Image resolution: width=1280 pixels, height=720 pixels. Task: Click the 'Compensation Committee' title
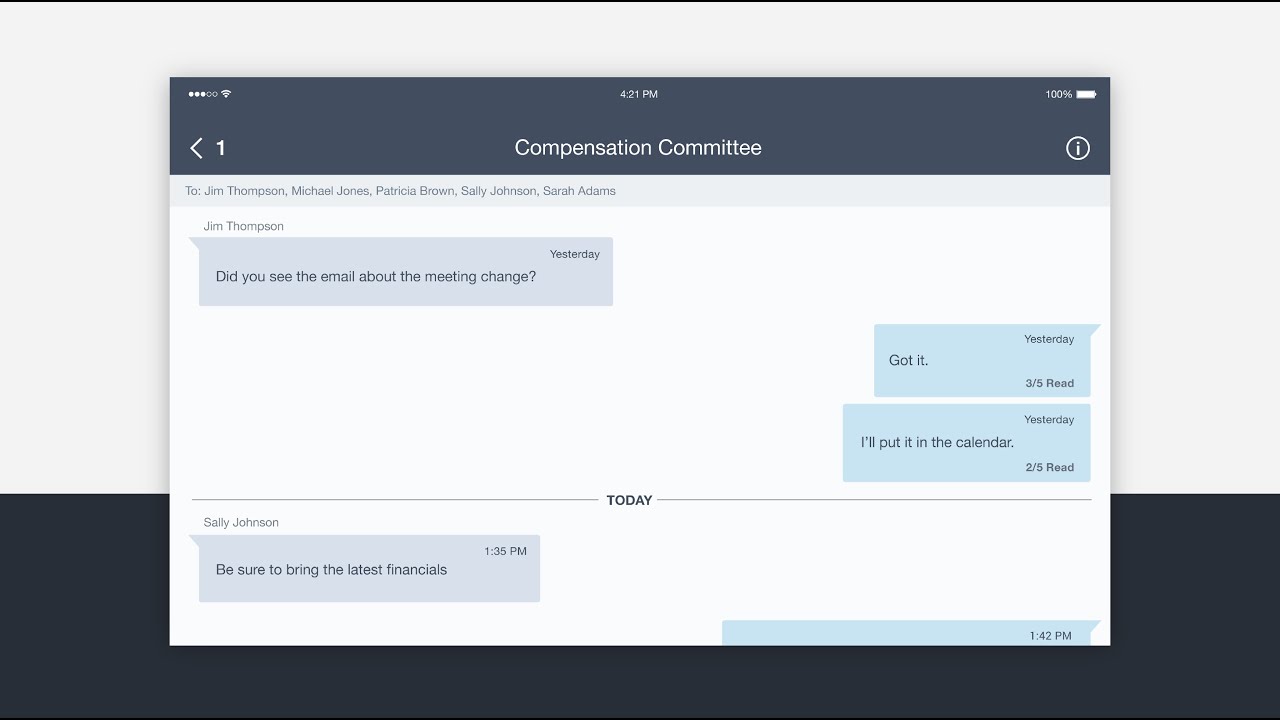coord(638,148)
